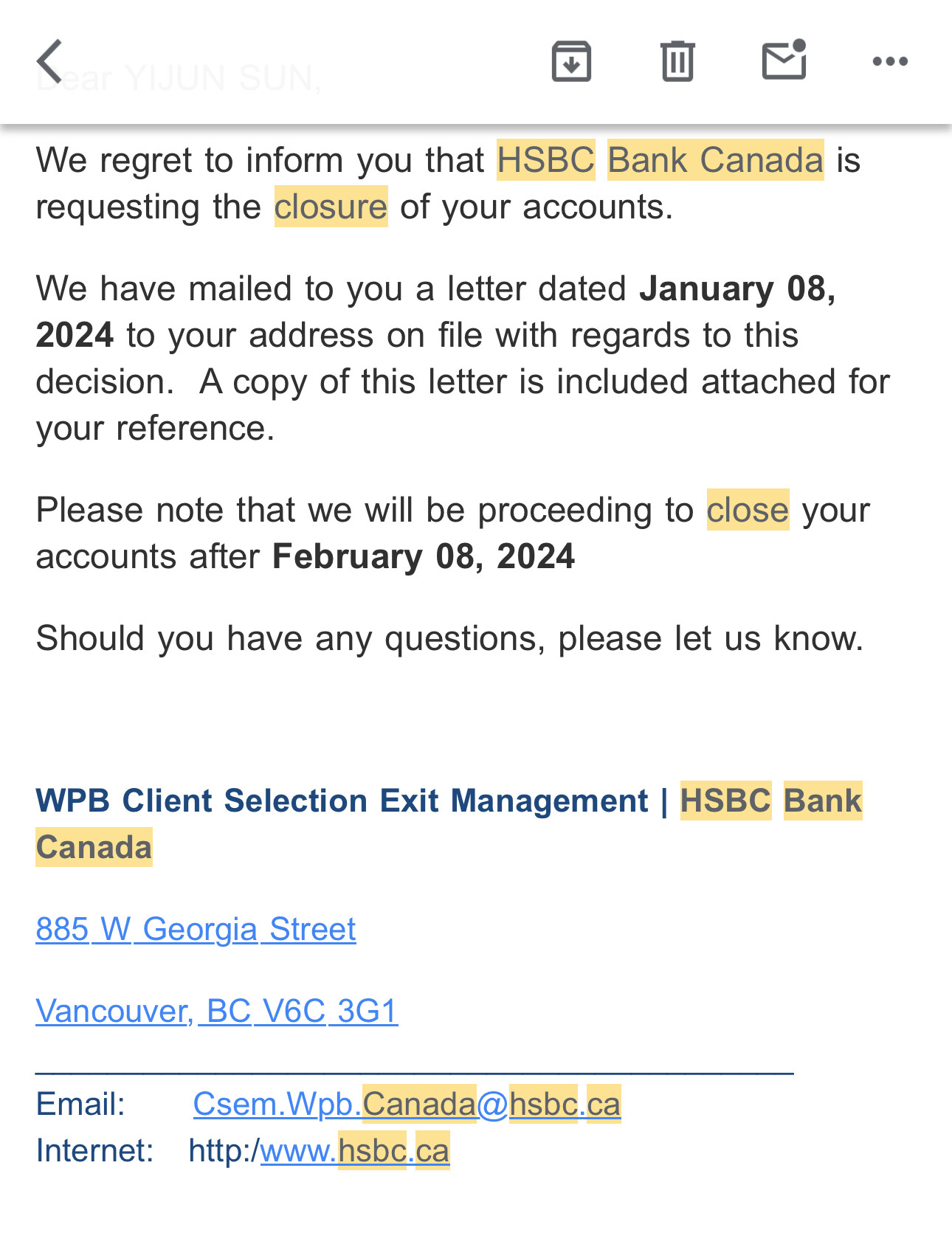Tap the bold "February 08, 2024" date

[x=423, y=556]
